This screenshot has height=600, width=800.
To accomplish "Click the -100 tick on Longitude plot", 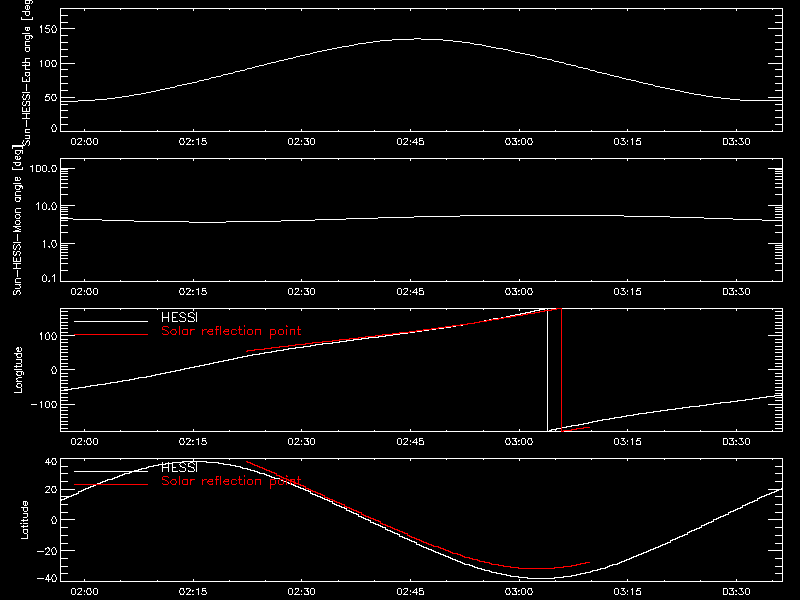I will coord(44,405).
